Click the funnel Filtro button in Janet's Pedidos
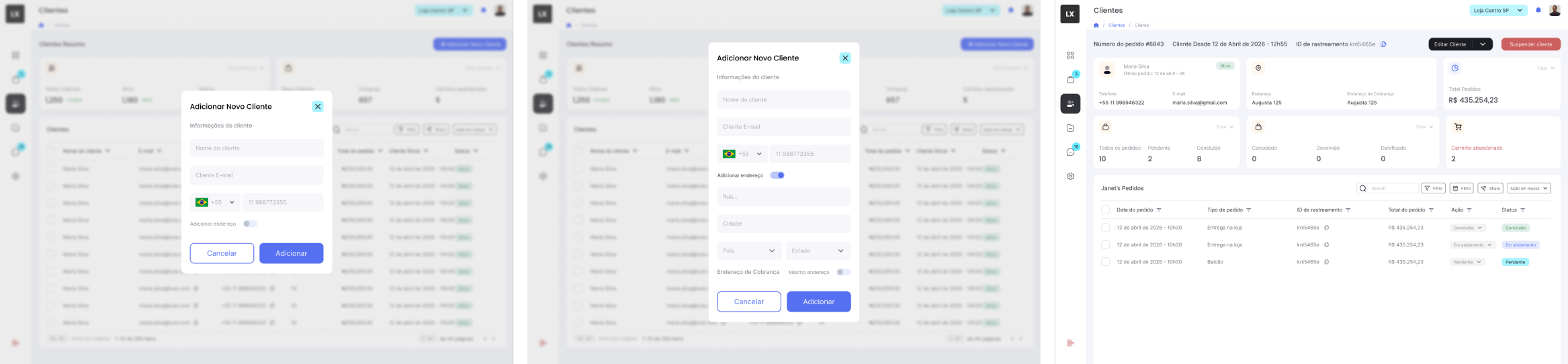This screenshot has width=1568, height=364. coord(1434,189)
